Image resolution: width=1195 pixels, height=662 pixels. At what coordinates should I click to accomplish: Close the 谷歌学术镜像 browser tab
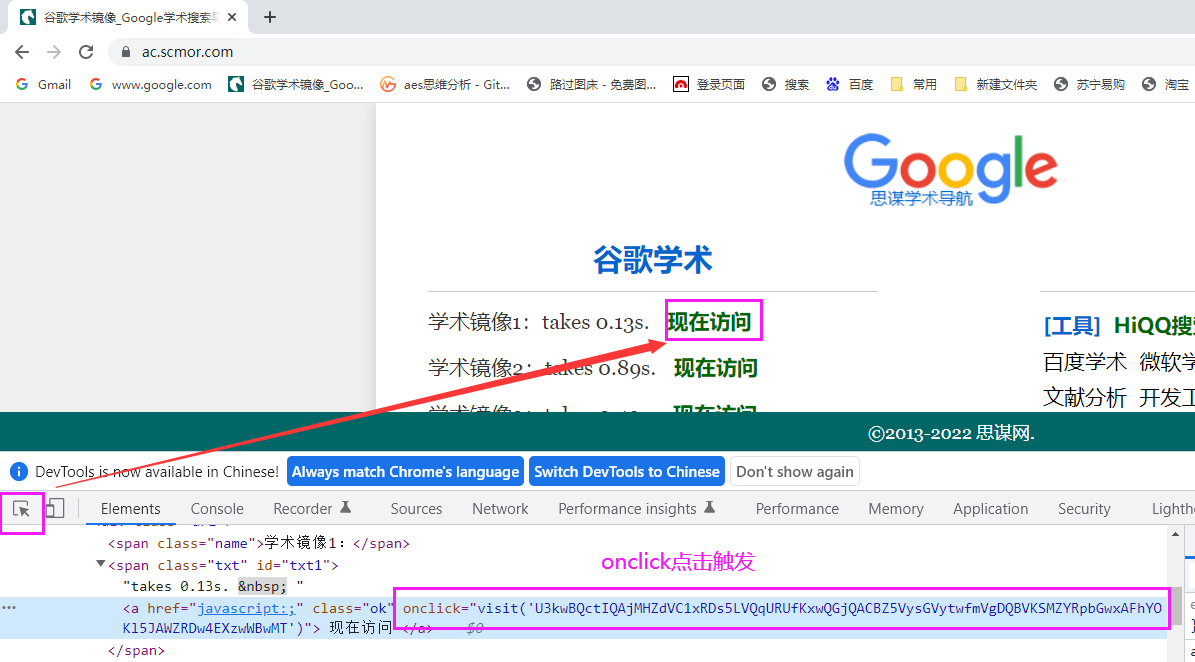(232, 17)
